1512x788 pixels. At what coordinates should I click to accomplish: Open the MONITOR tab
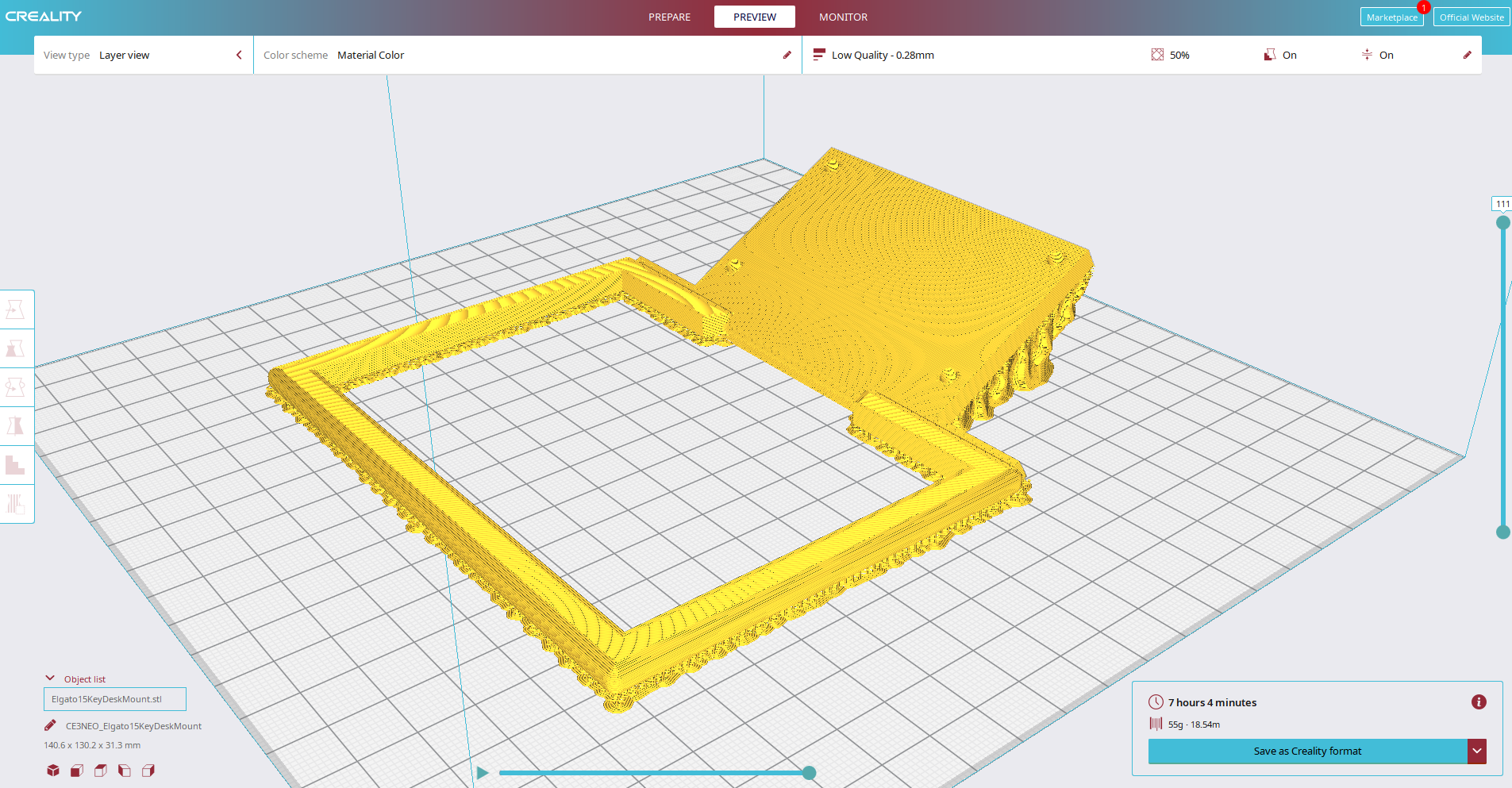[x=843, y=17]
